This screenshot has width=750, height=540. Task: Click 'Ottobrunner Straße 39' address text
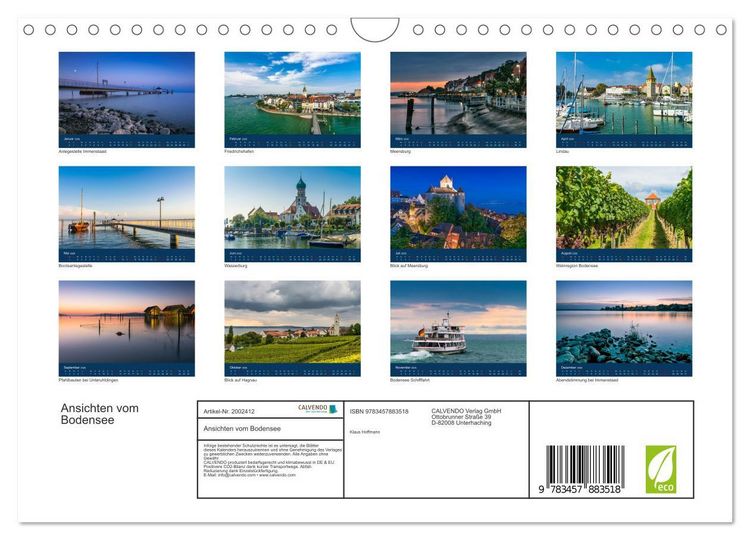coord(461,417)
